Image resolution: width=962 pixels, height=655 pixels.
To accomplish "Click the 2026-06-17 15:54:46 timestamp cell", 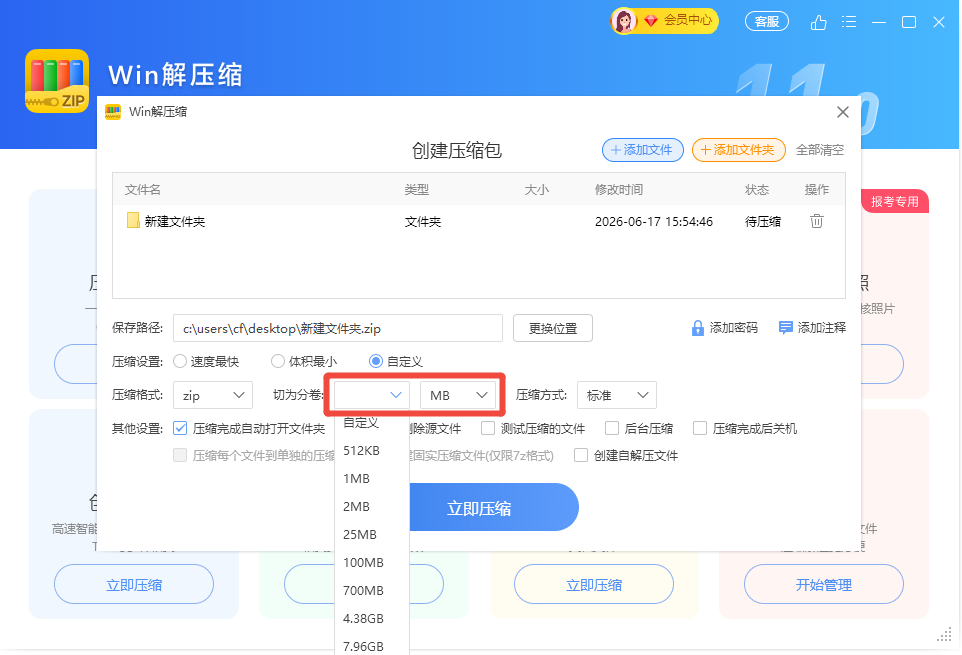I will click(x=653, y=221).
